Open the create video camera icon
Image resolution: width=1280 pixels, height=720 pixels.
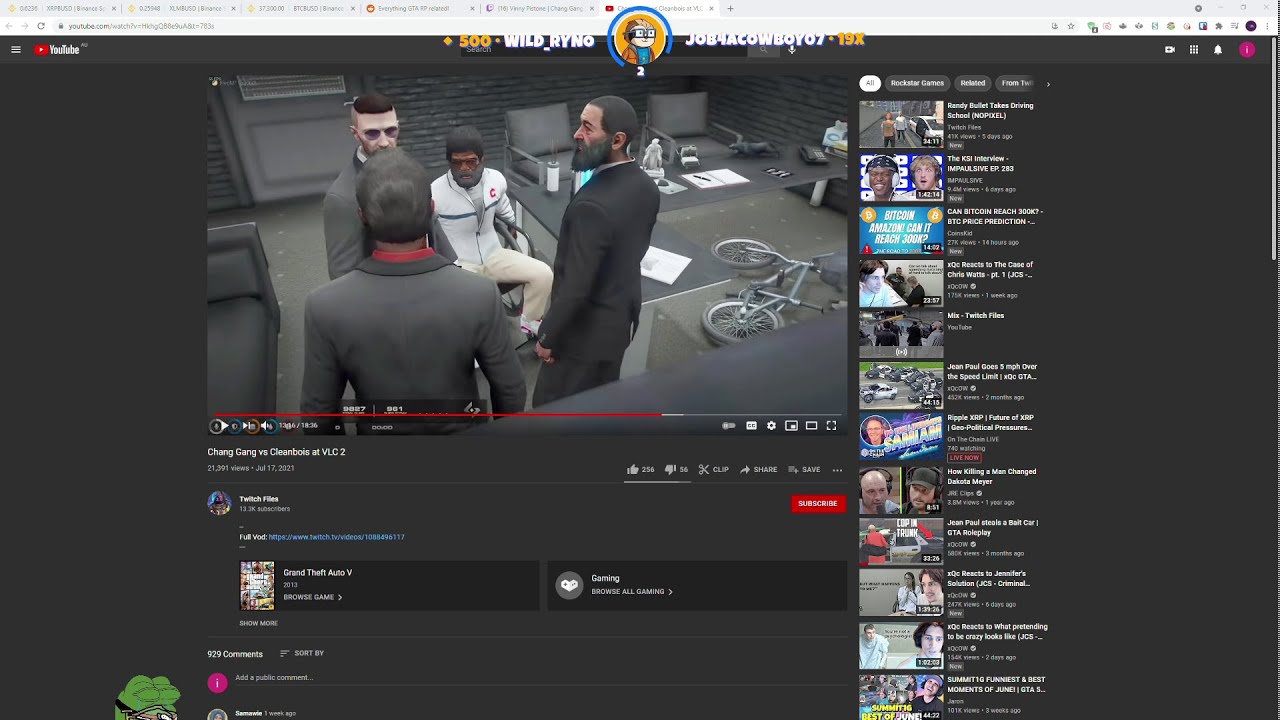(x=1170, y=49)
